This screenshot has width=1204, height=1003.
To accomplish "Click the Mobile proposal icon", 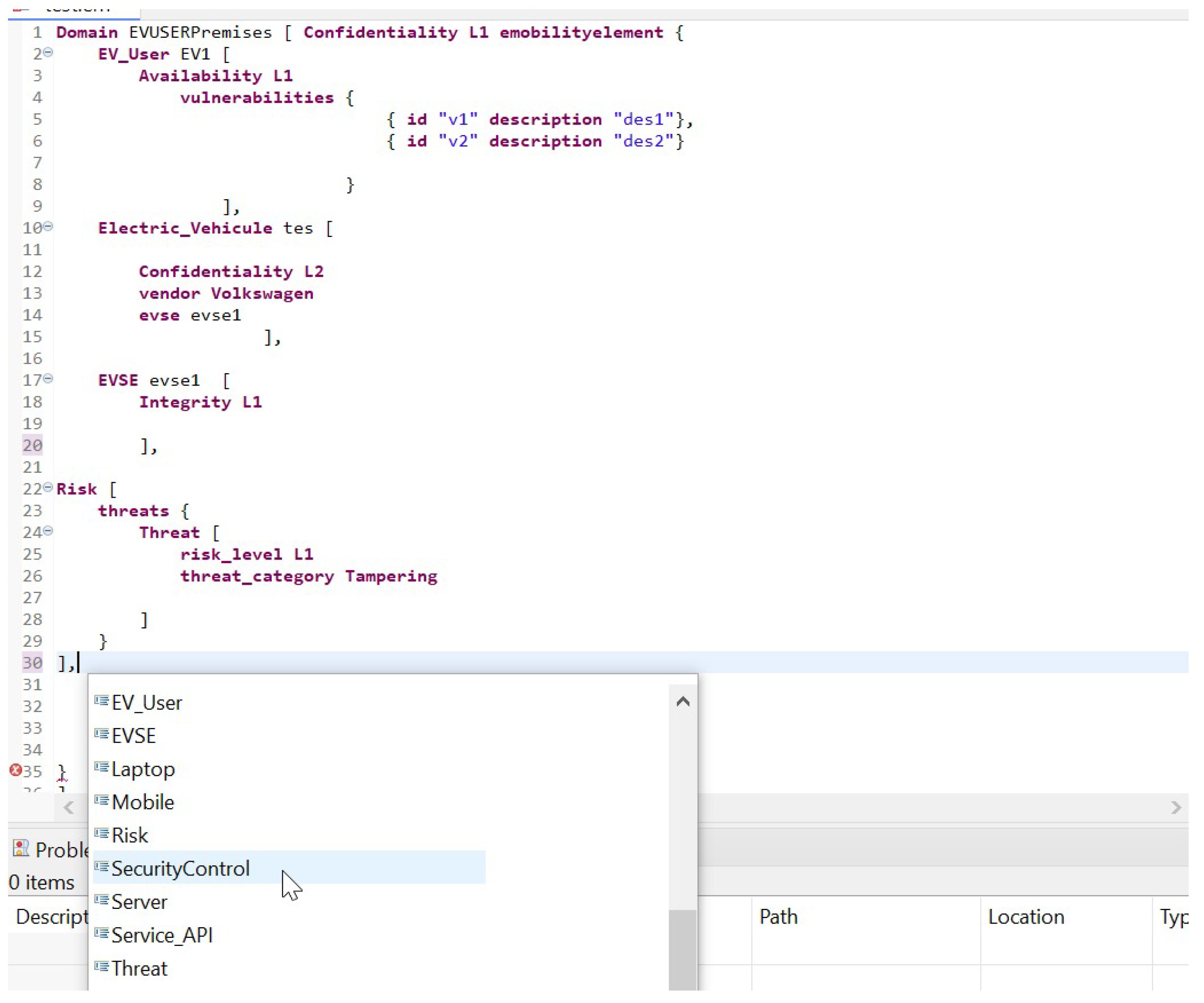I will coord(101,800).
